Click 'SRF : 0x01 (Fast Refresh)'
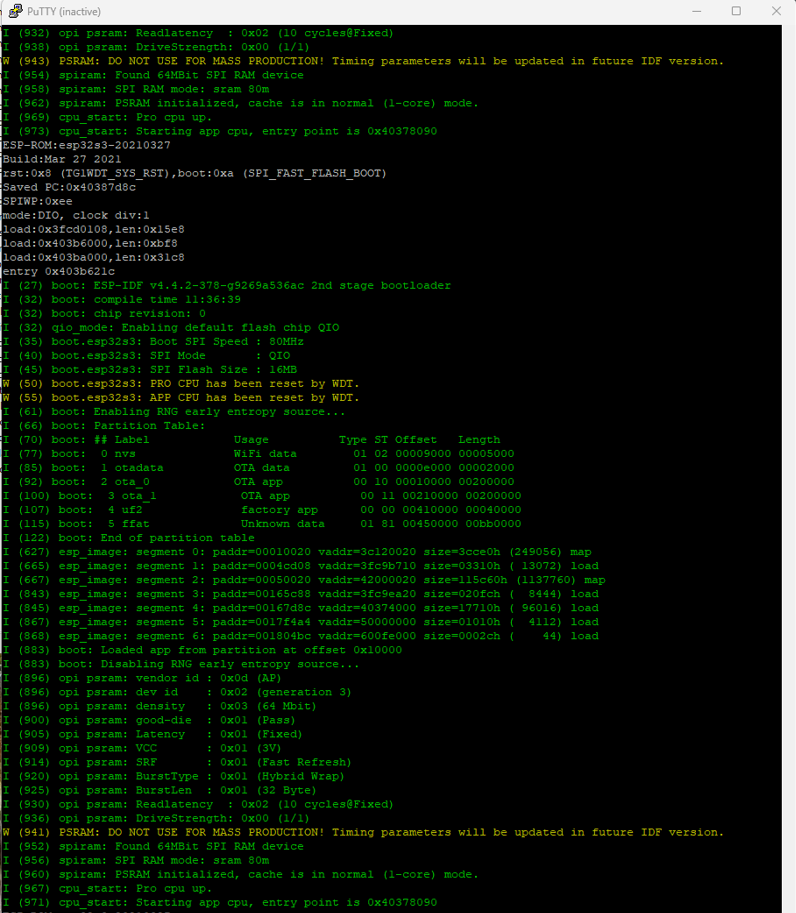 tap(243, 762)
